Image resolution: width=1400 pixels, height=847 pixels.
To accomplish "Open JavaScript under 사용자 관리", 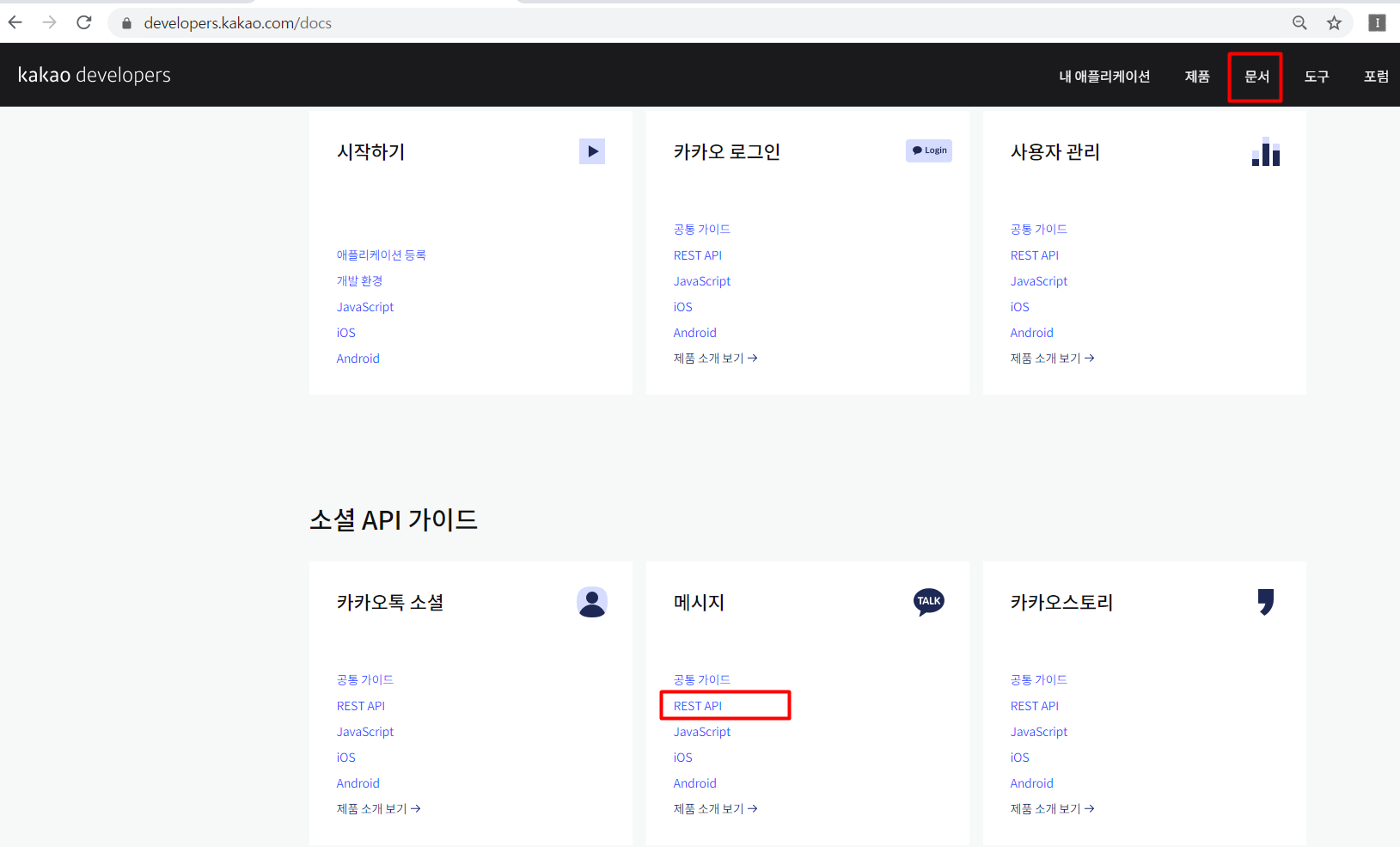I will tap(1039, 281).
